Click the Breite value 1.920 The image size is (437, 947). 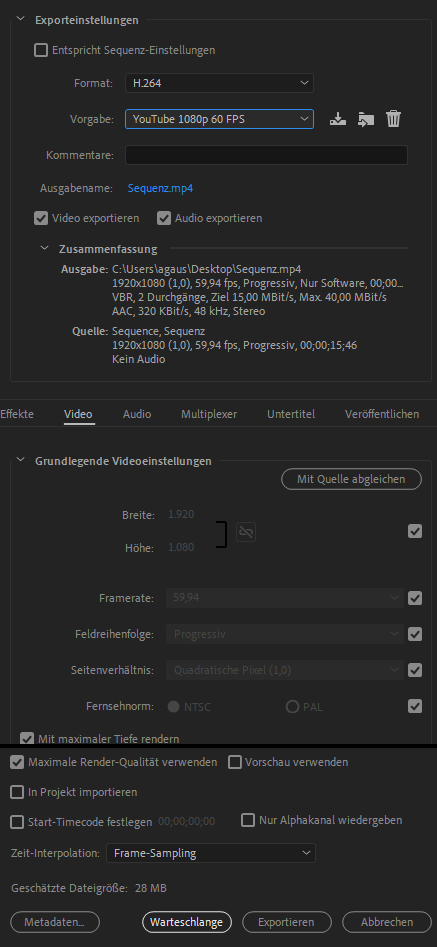(x=181, y=515)
